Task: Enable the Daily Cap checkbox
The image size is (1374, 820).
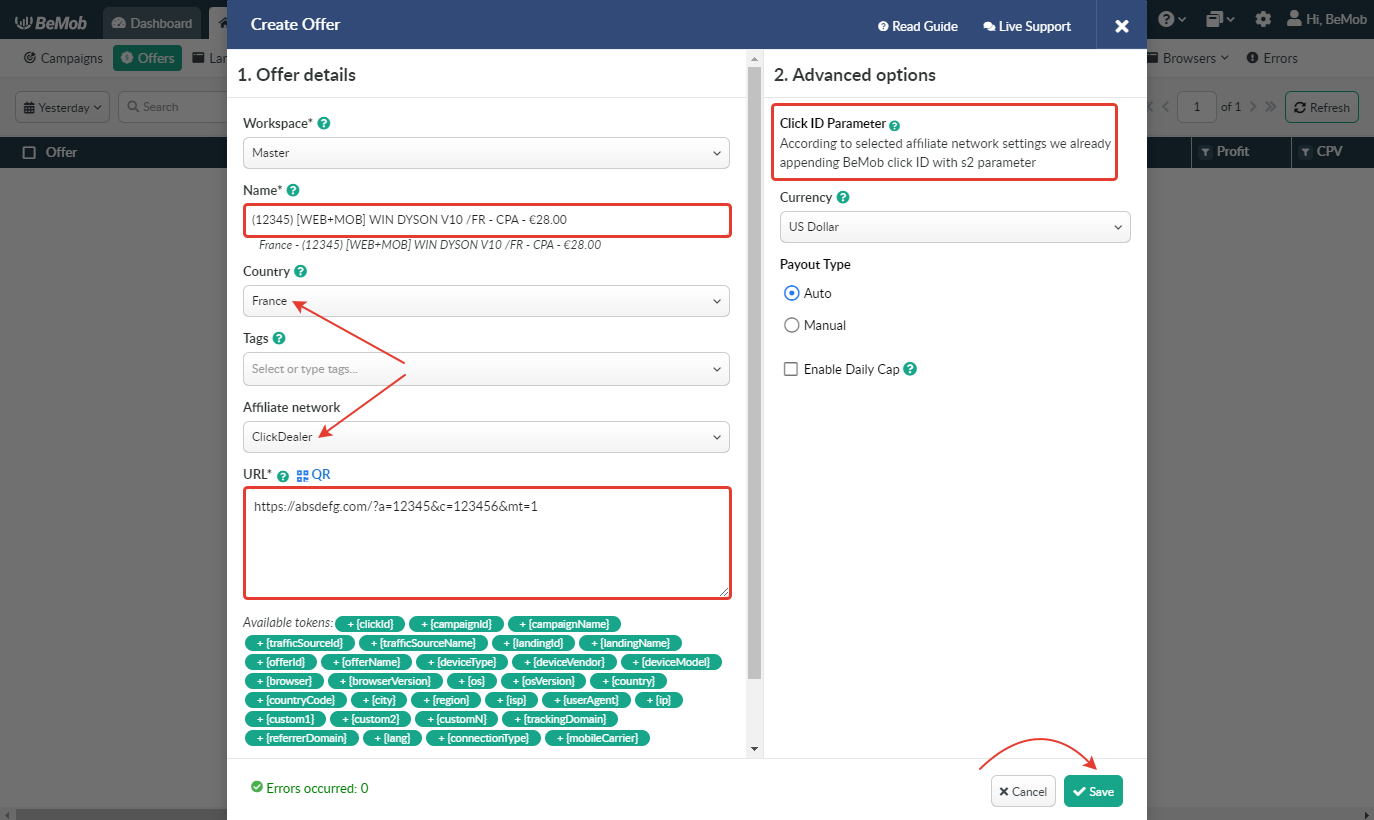Action: pyautogui.click(x=791, y=369)
